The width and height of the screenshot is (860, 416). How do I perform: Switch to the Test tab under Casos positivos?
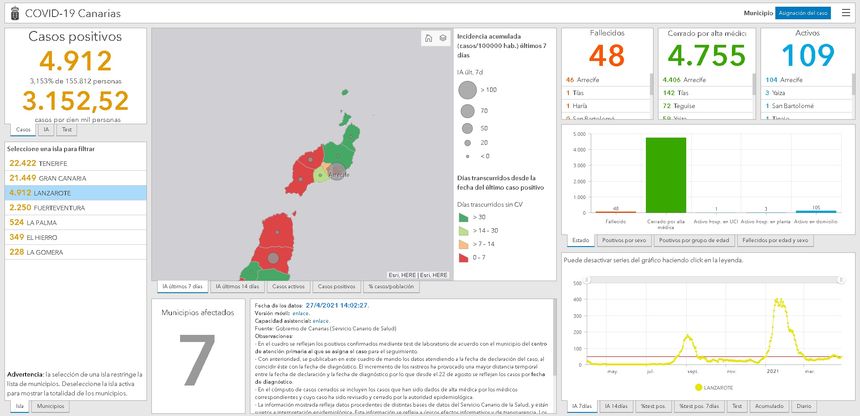point(67,130)
